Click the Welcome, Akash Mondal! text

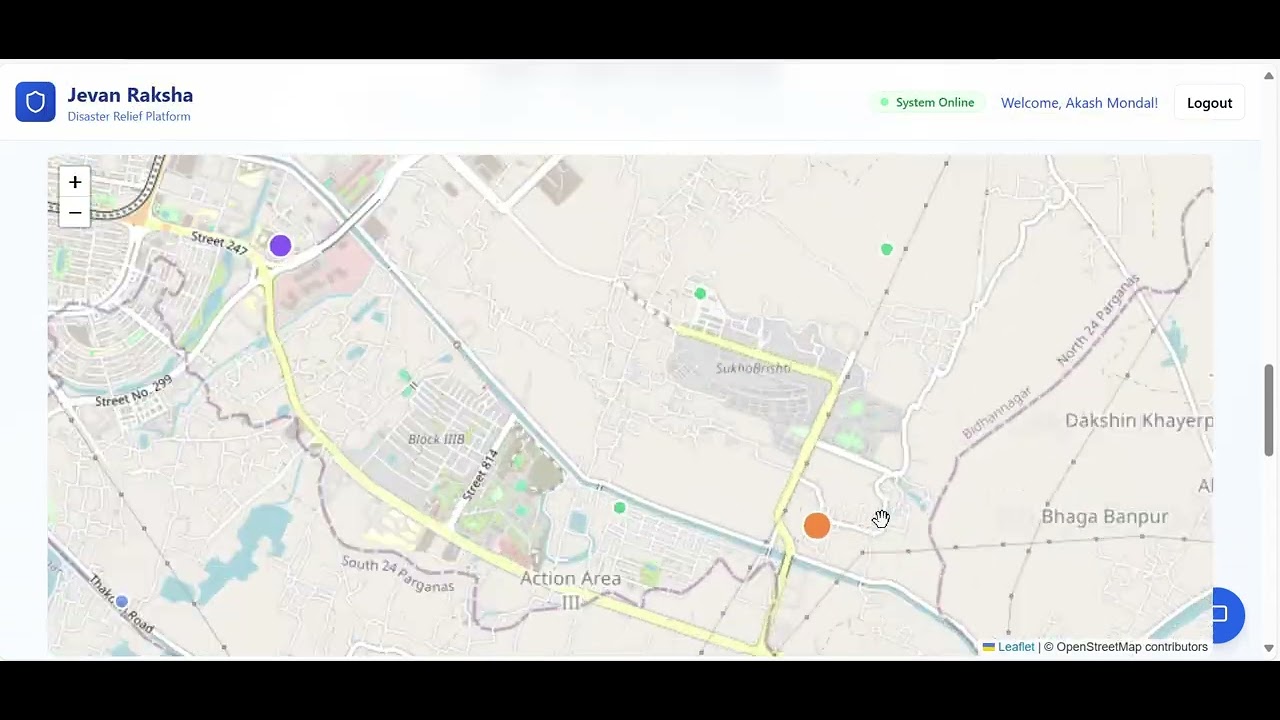tap(1079, 103)
